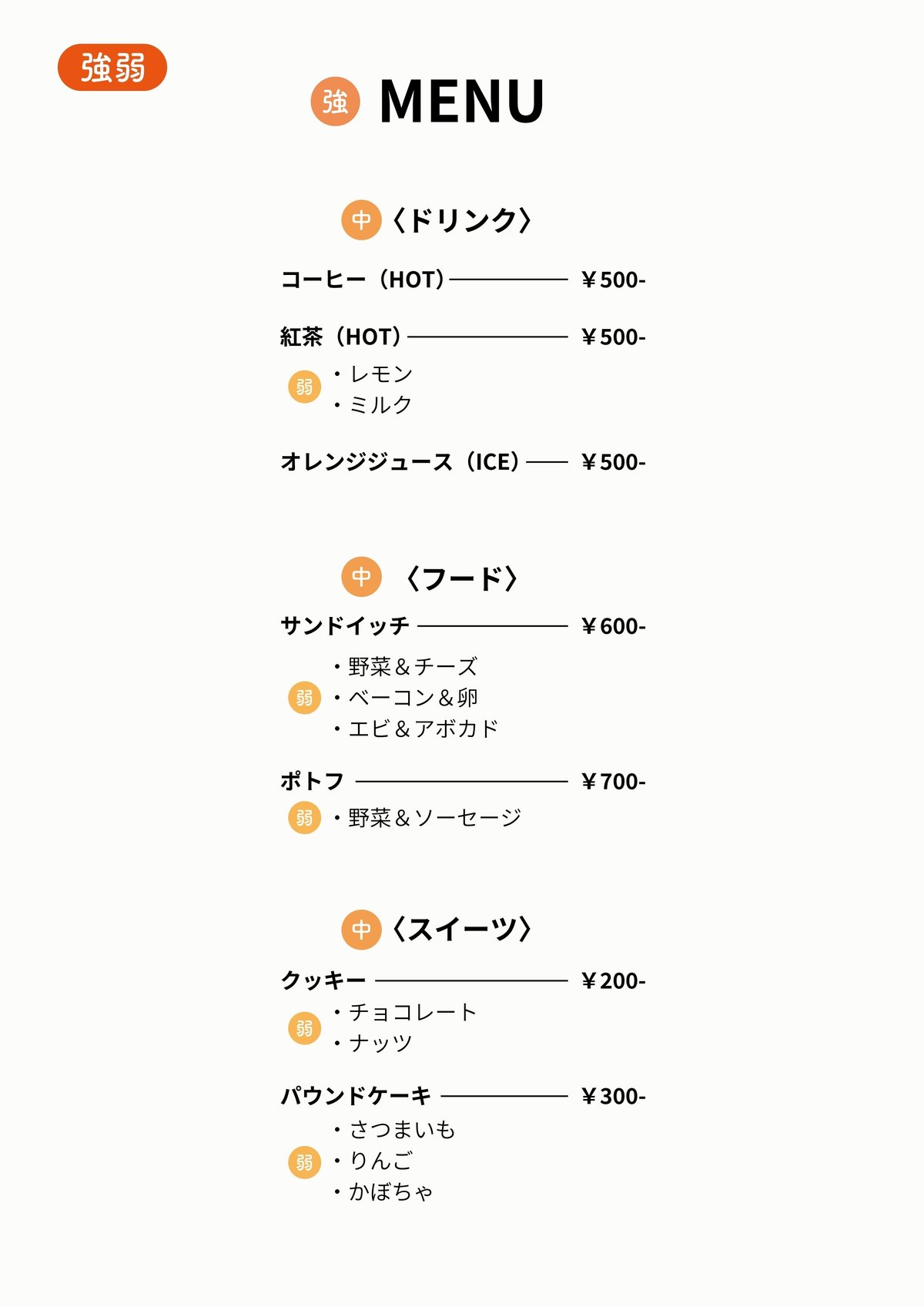Select the 弱 badge beside 野菜＆ソーセージ
Screen dimensions: 924x1307
(x=305, y=817)
